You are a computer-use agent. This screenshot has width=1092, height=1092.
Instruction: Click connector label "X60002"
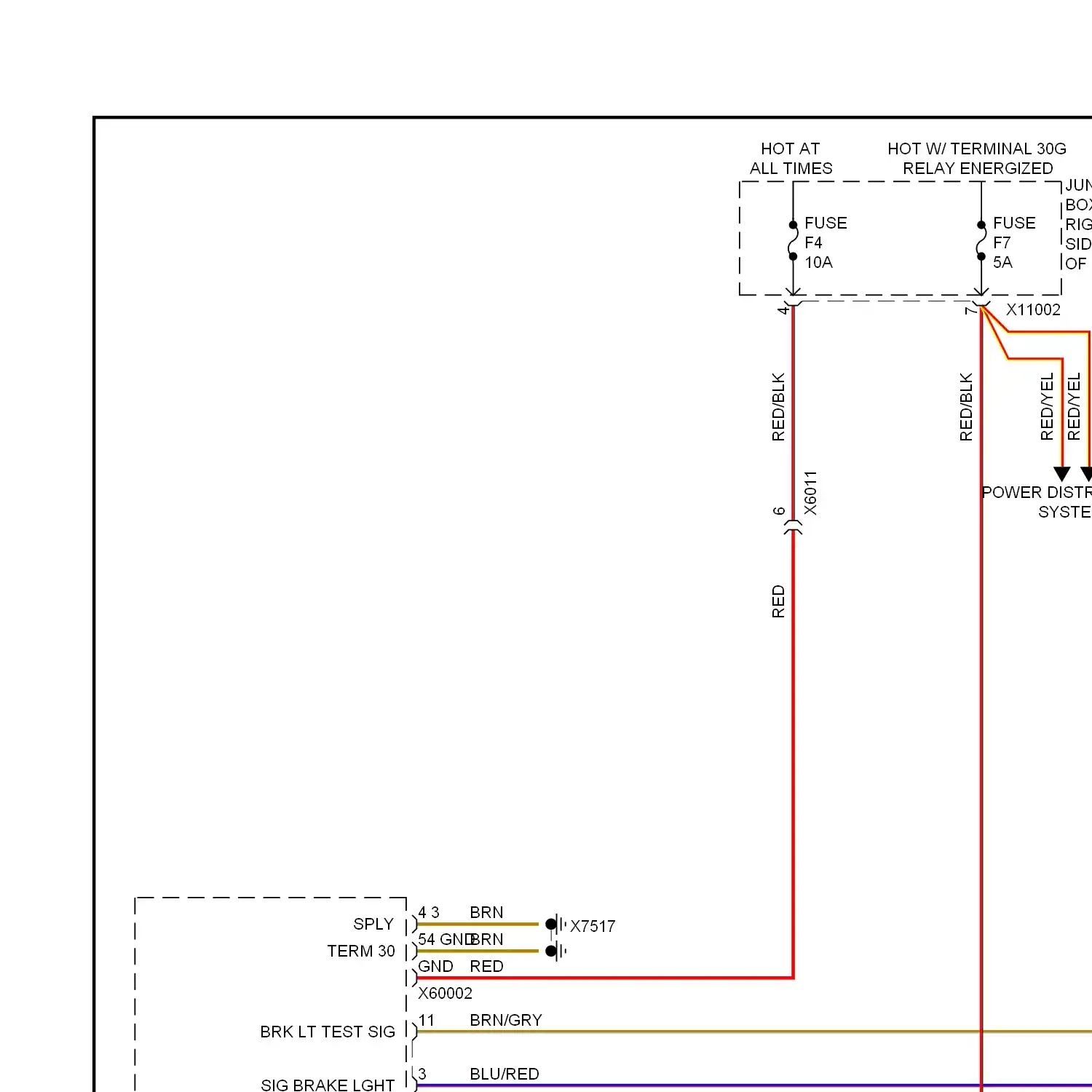(445, 993)
